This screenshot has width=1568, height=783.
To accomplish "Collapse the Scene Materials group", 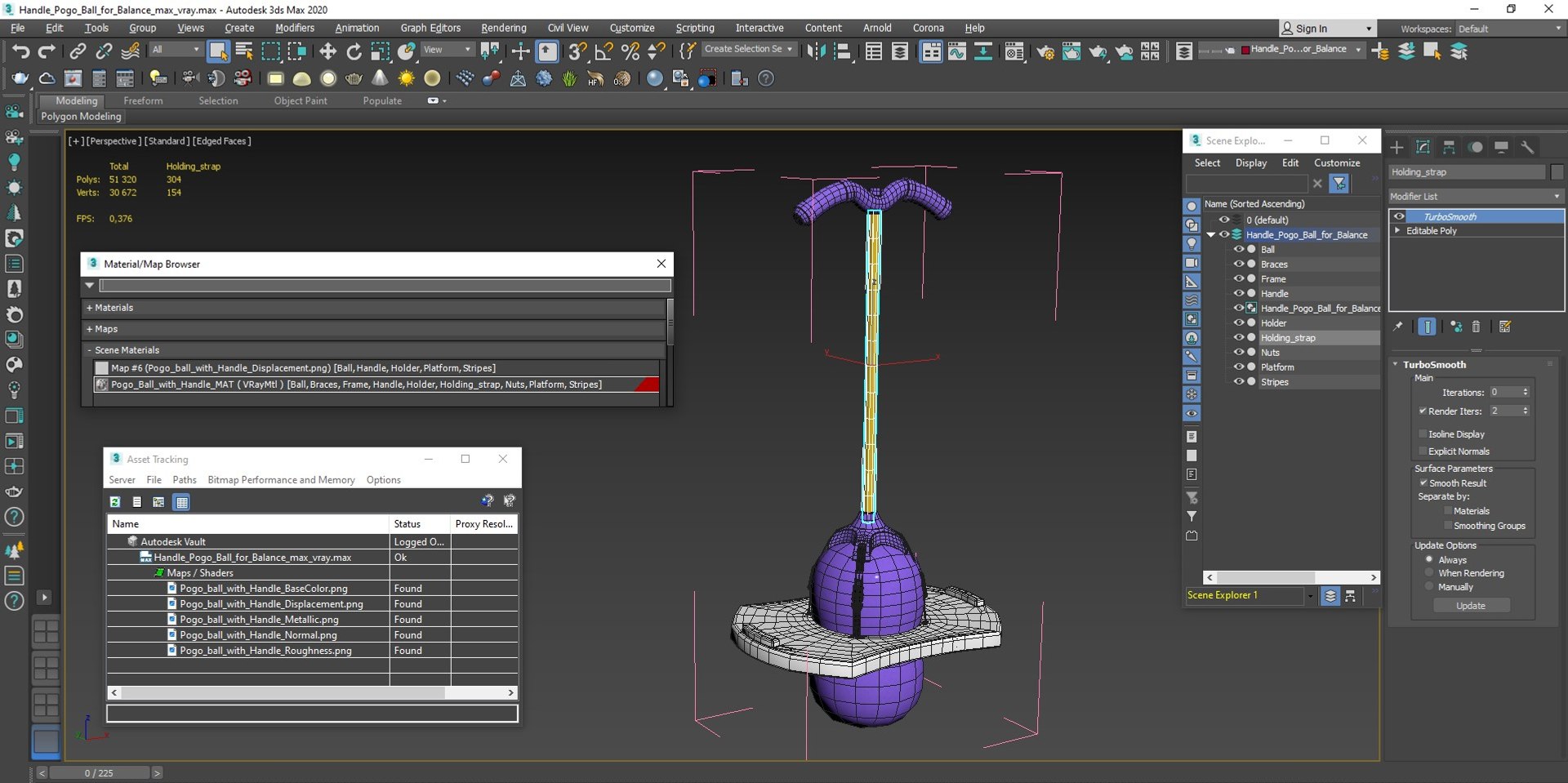I will (x=89, y=350).
